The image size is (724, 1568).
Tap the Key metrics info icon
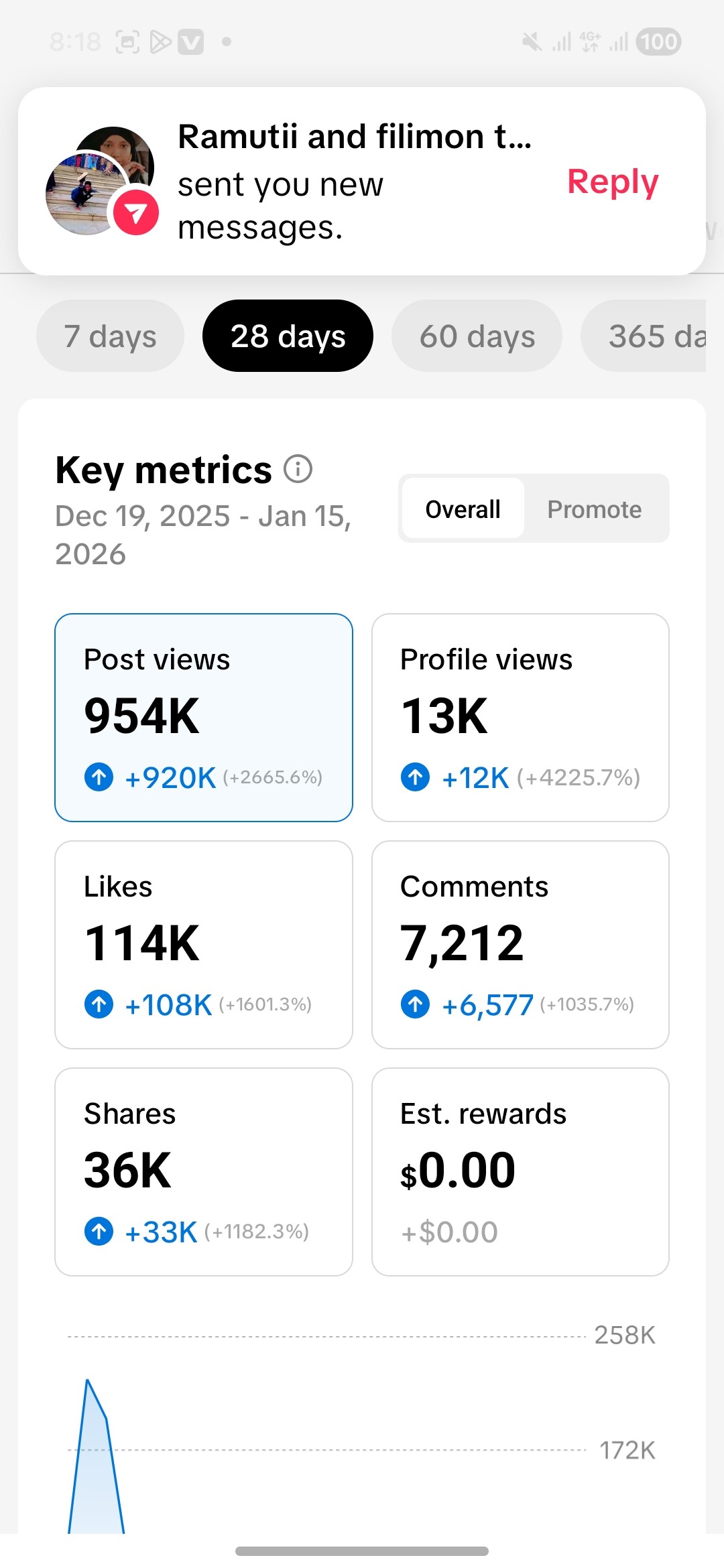tap(298, 469)
